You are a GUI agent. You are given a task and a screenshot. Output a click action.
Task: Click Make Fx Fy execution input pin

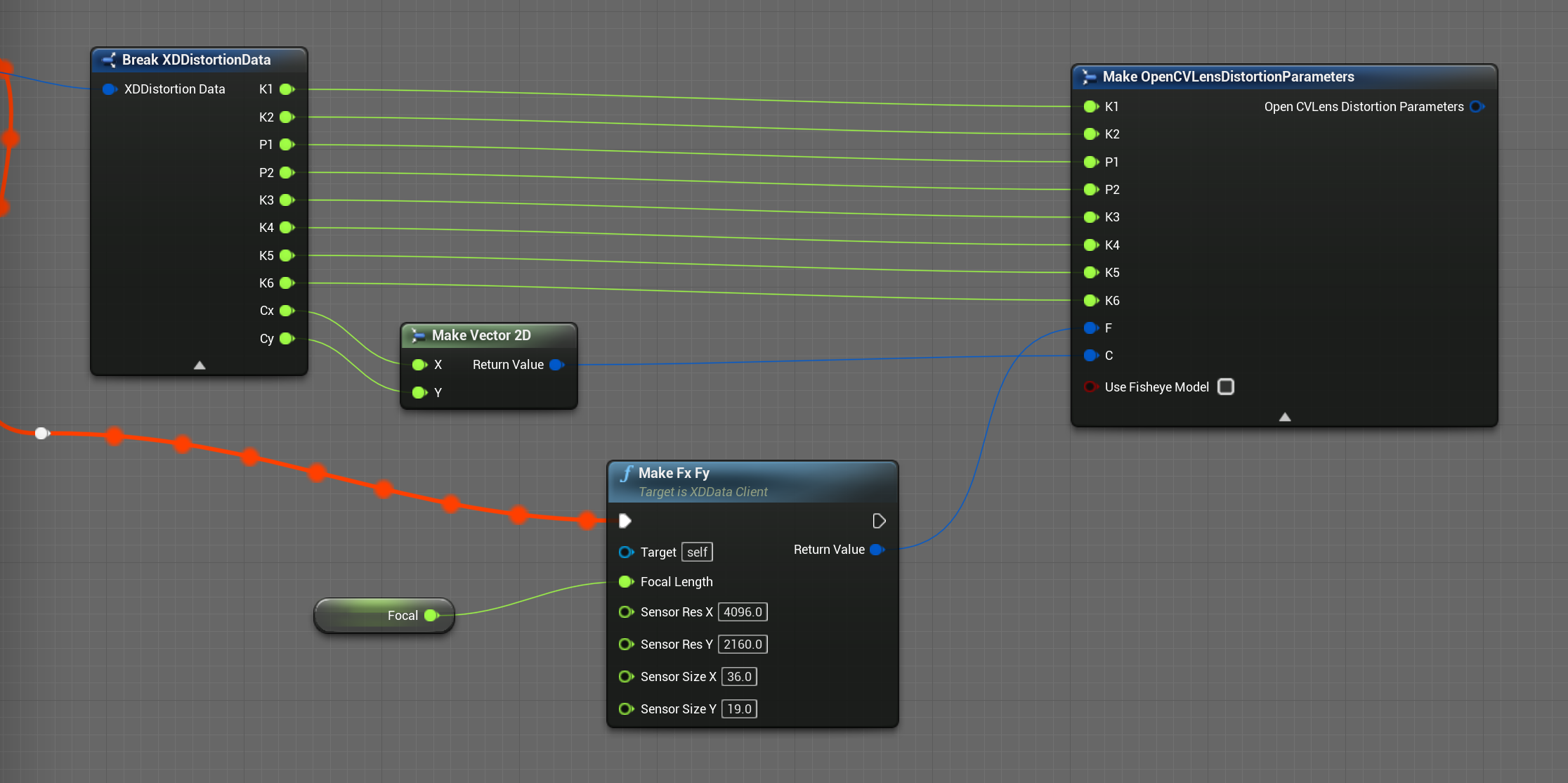click(x=625, y=521)
